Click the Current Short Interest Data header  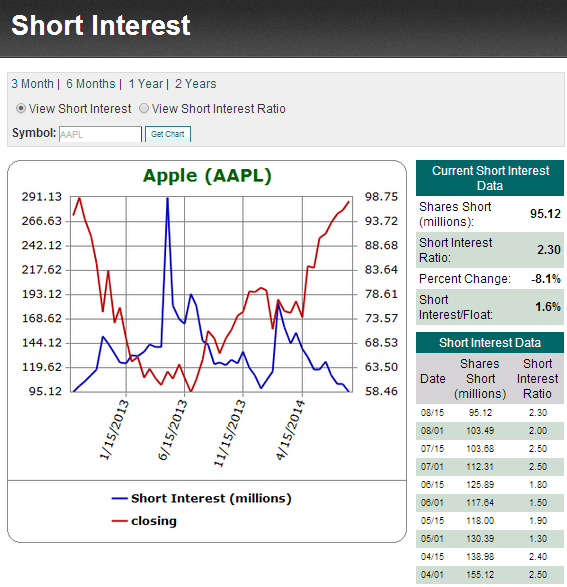(x=490, y=178)
